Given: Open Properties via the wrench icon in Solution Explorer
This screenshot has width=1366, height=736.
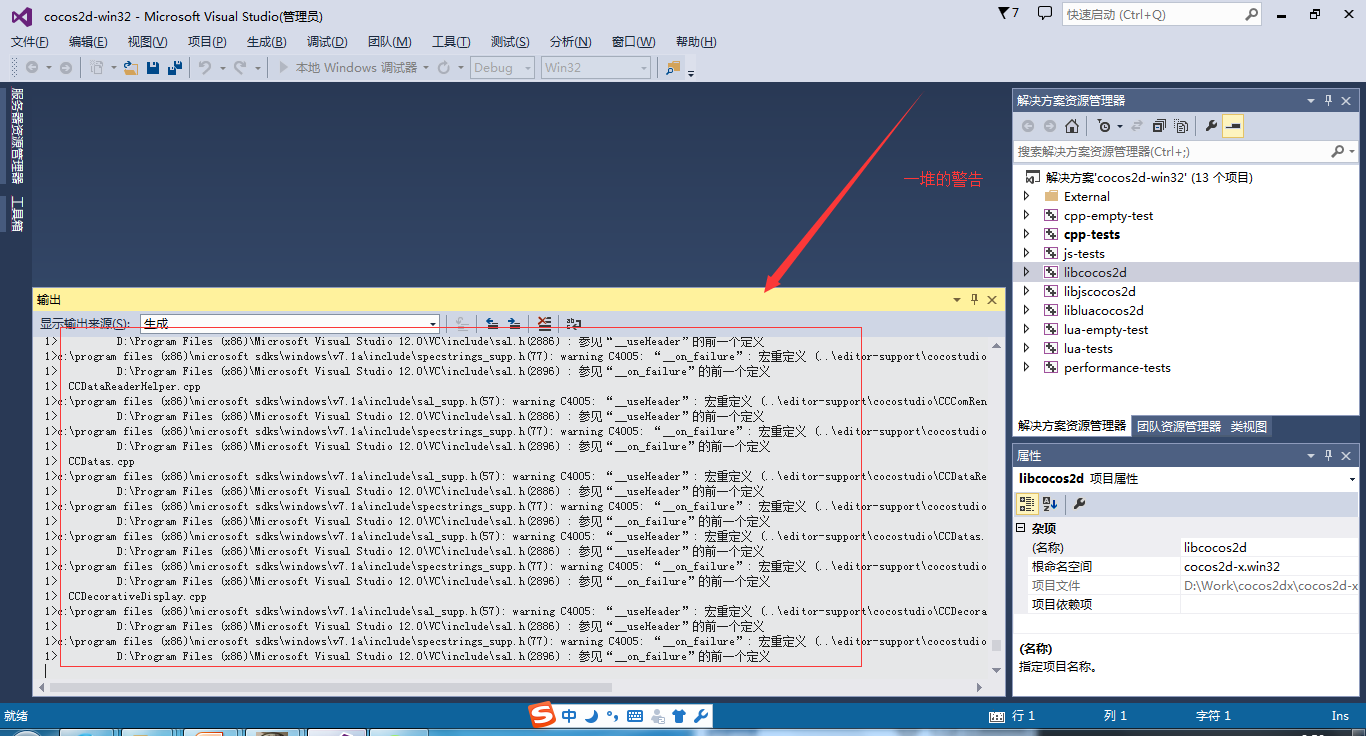Looking at the screenshot, I should pos(1211,126).
